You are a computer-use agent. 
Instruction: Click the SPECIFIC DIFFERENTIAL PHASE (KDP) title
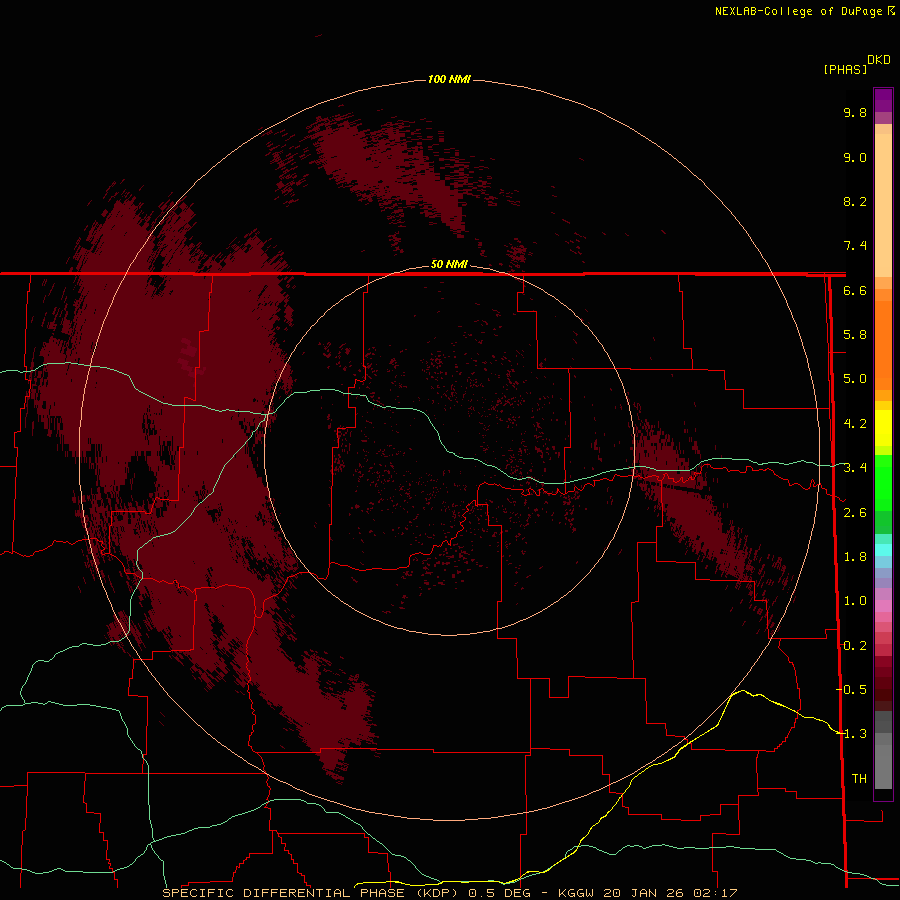coord(310,893)
